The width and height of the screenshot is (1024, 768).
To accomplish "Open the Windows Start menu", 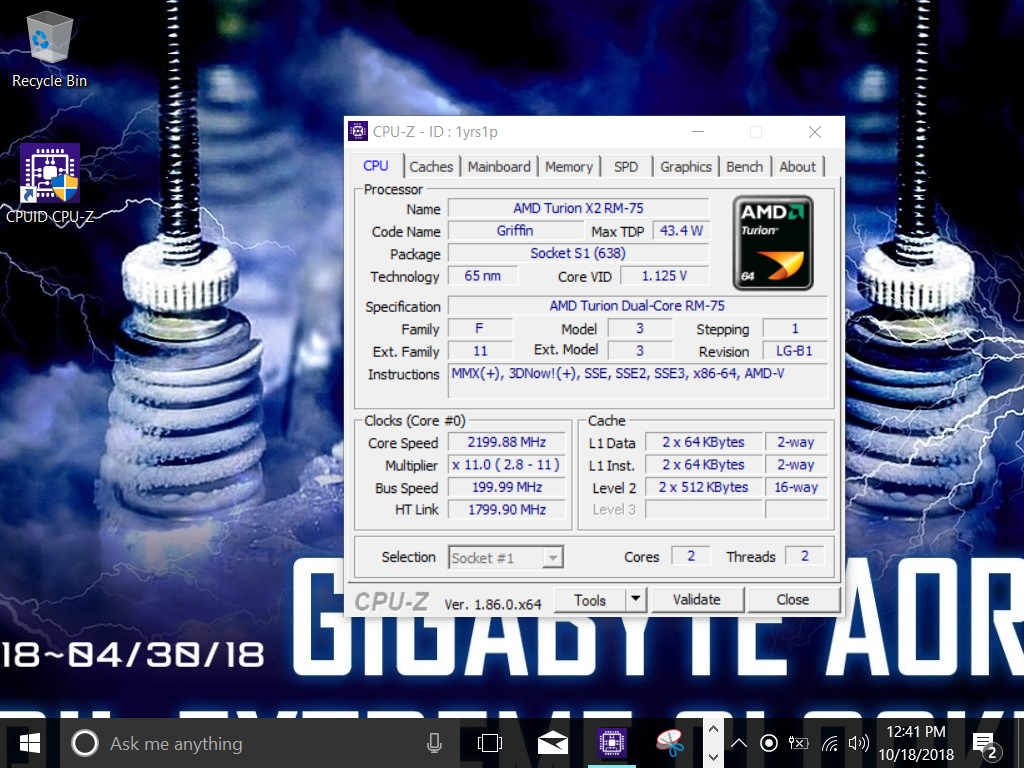I will [x=29, y=743].
